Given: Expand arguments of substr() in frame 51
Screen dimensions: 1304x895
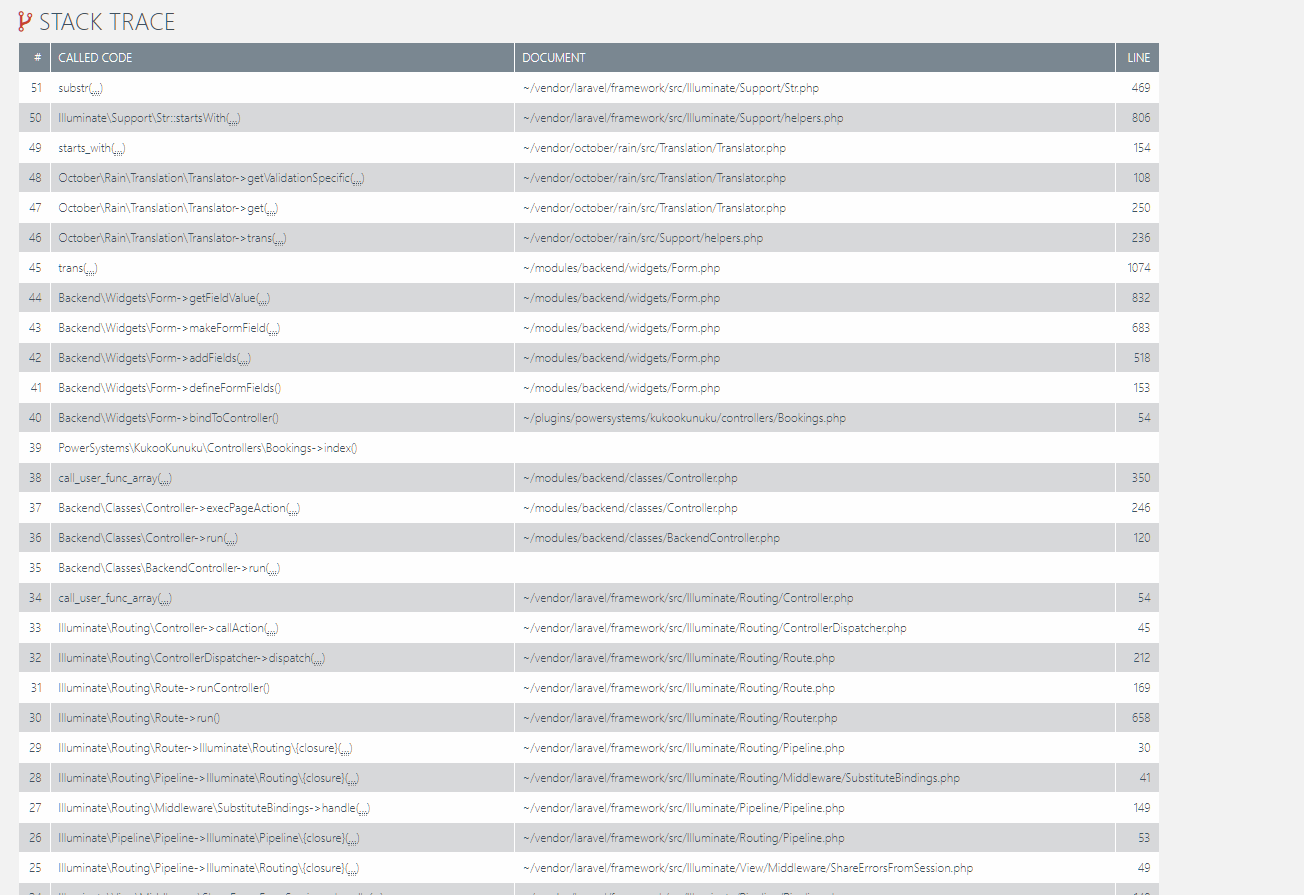Looking at the screenshot, I should (97, 88).
